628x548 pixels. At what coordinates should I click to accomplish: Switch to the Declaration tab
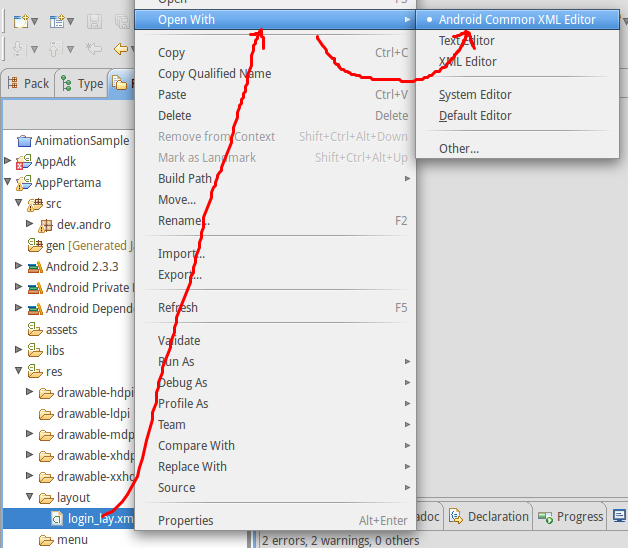point(489,517)
